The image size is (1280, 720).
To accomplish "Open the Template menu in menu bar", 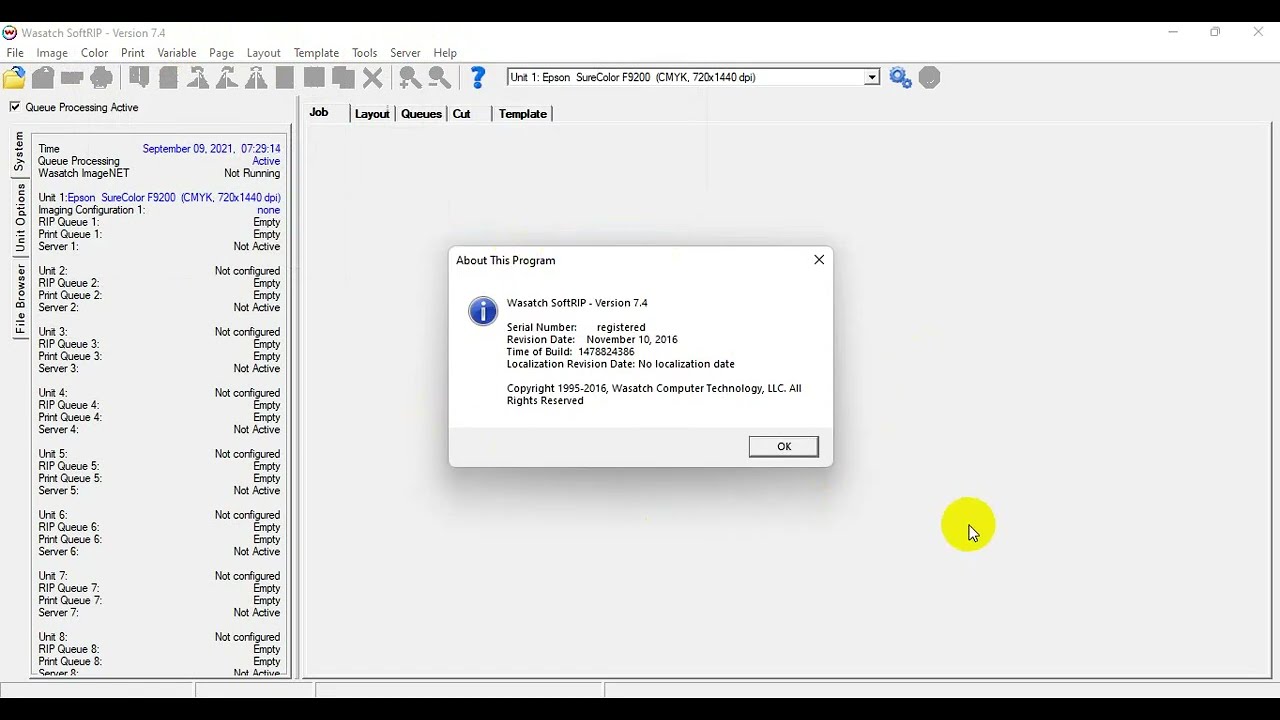I will (x=316, y=53).
